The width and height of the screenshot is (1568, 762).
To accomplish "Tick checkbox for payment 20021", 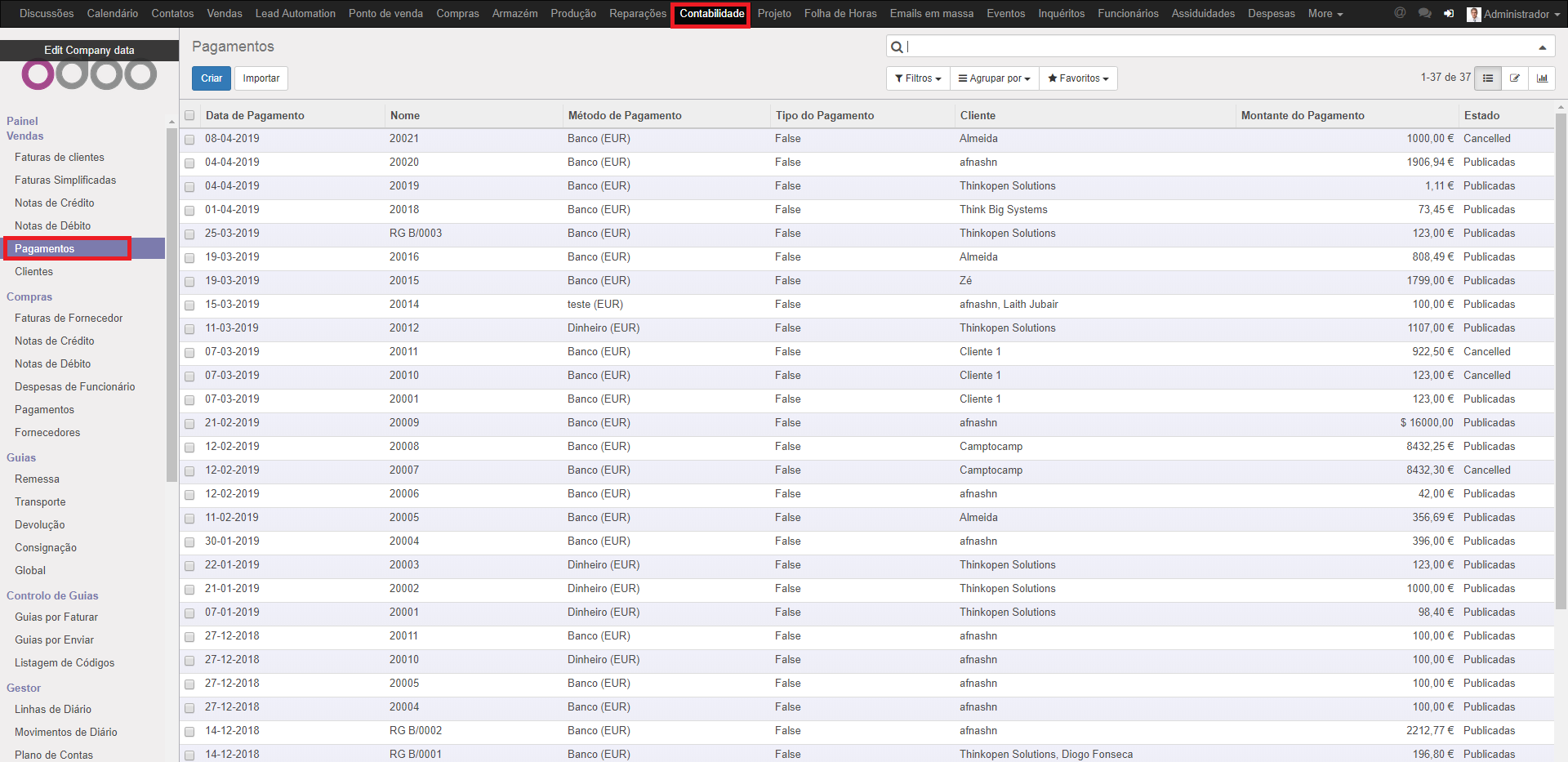I will coord(189,140).
